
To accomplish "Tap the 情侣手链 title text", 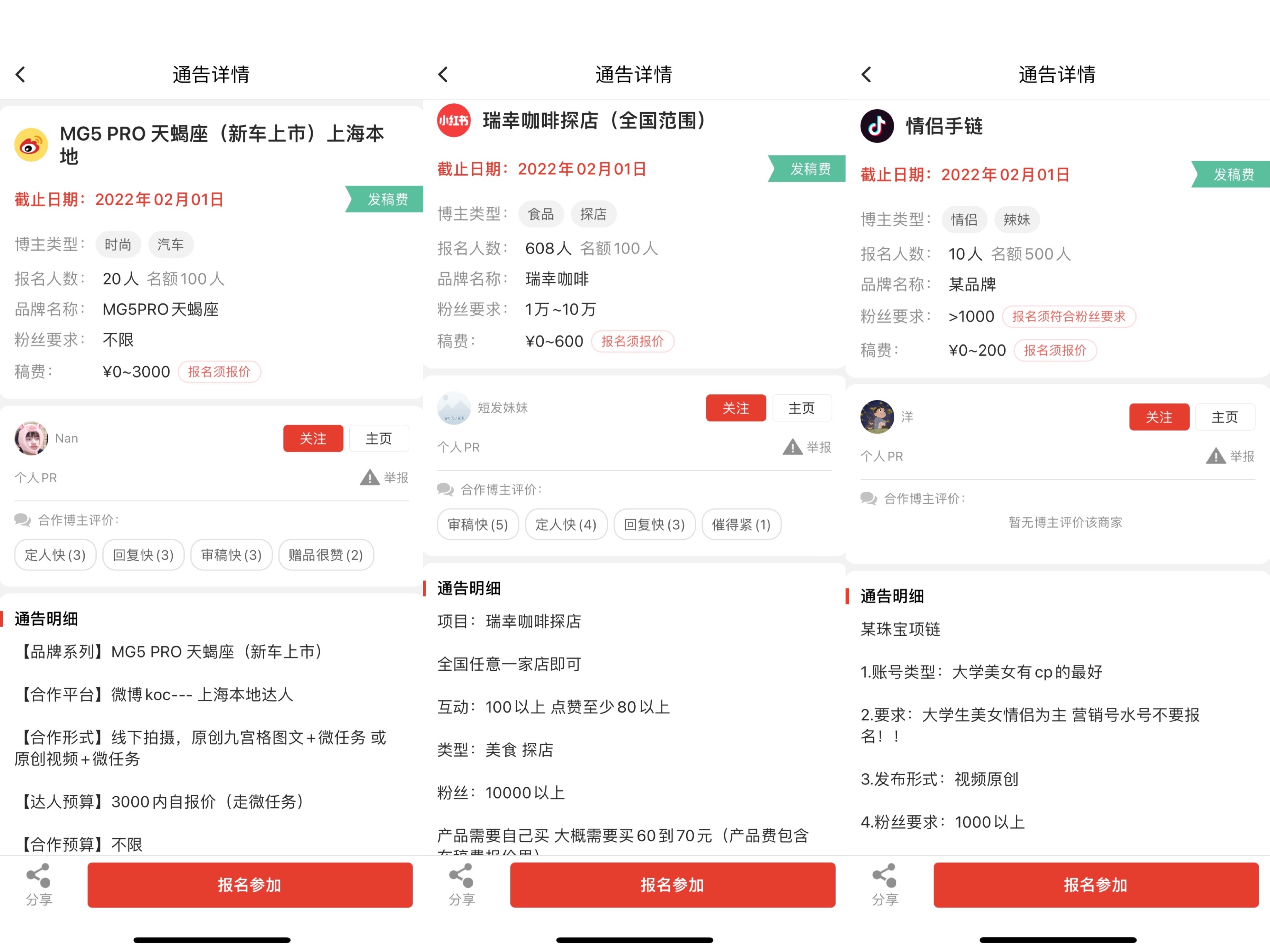I will pos(944,126).
